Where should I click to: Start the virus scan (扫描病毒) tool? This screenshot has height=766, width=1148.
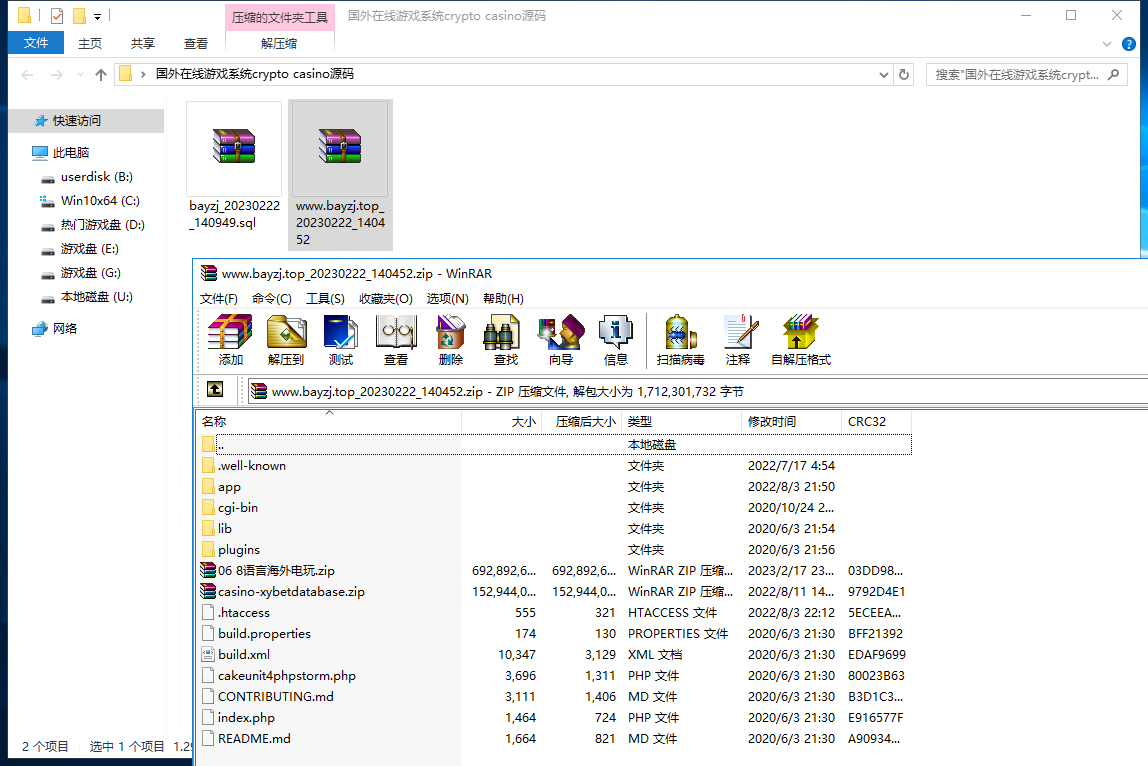(x=680, y=339)
